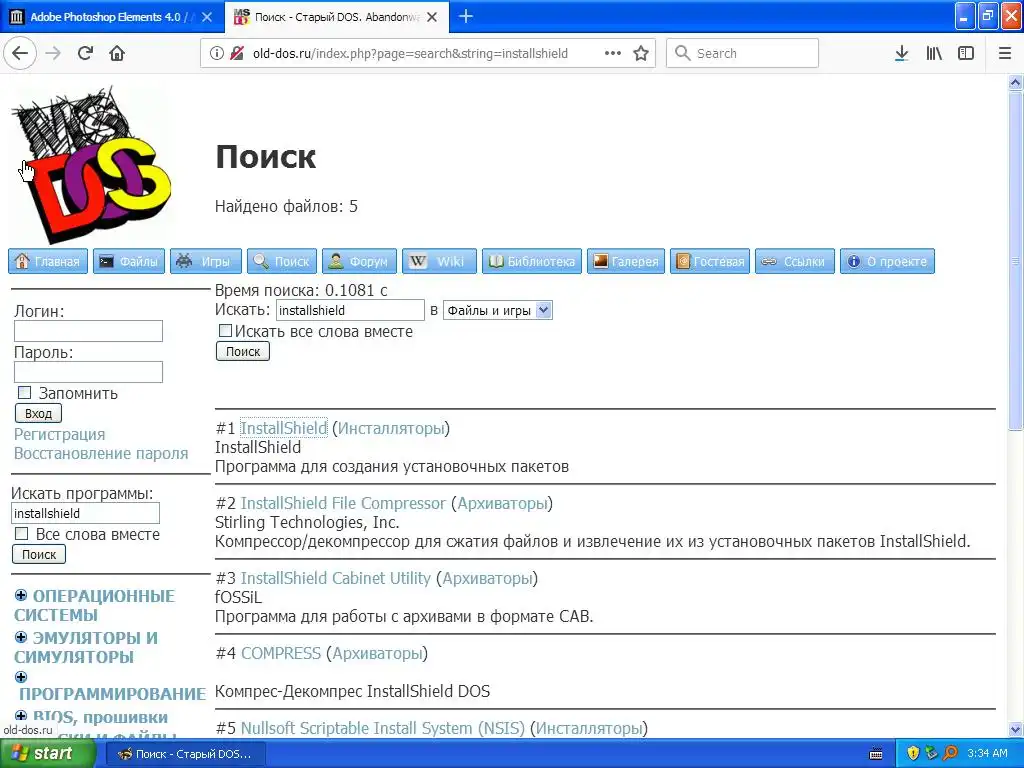Open the InstallShield File Compressor link
This screenshot has height=768, width=1024.
point(343,504)
